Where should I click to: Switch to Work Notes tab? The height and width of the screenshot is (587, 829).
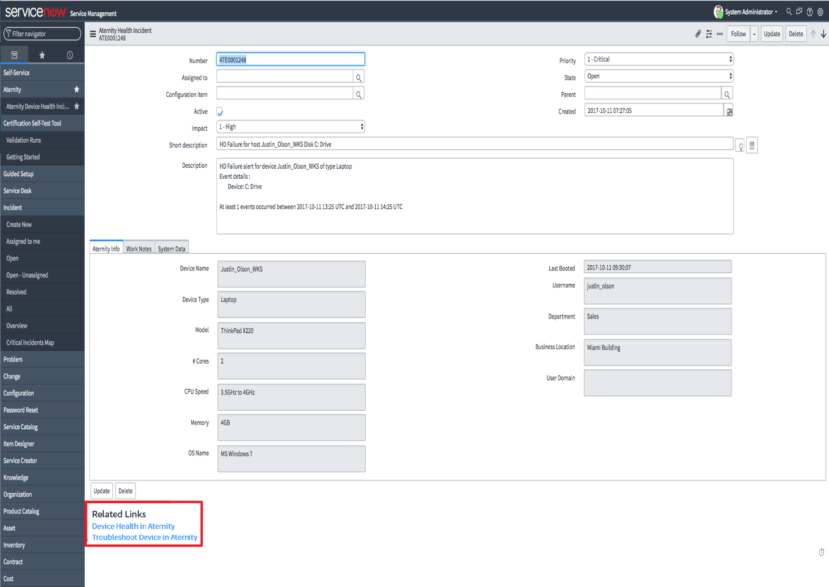(139, 249)
